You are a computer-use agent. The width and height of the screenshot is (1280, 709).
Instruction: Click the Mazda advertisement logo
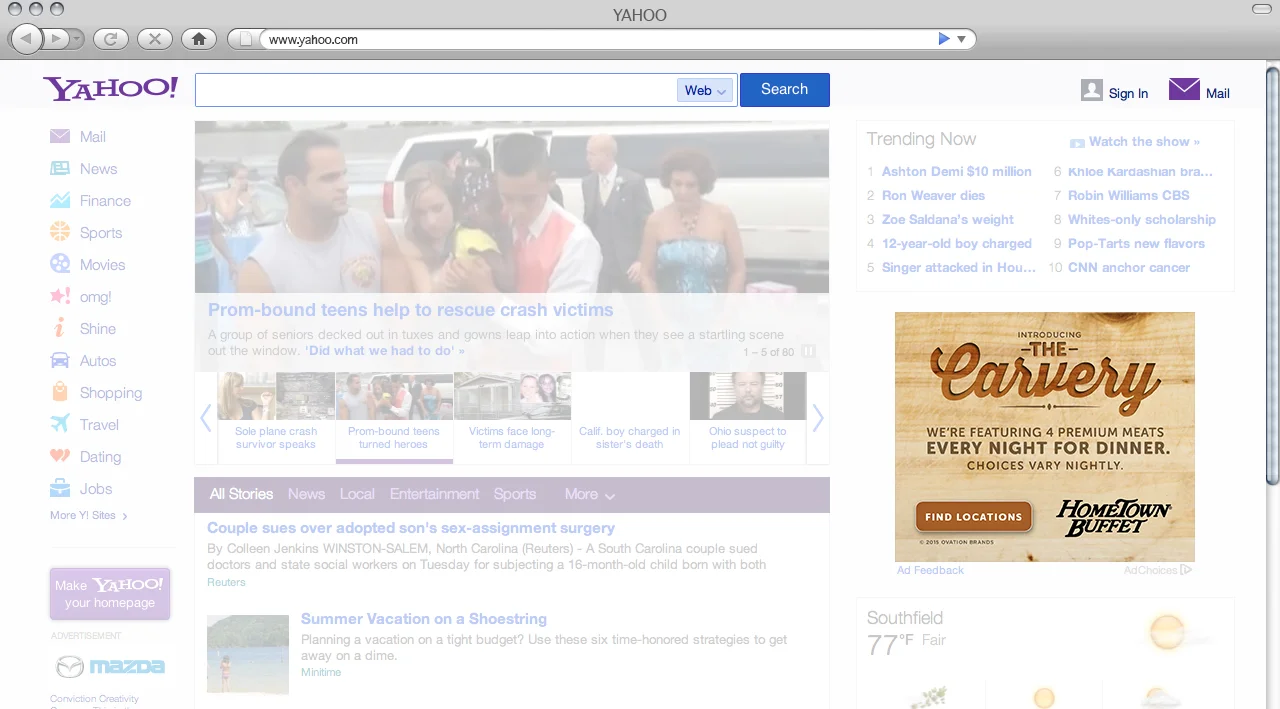[x=110, y=666]
